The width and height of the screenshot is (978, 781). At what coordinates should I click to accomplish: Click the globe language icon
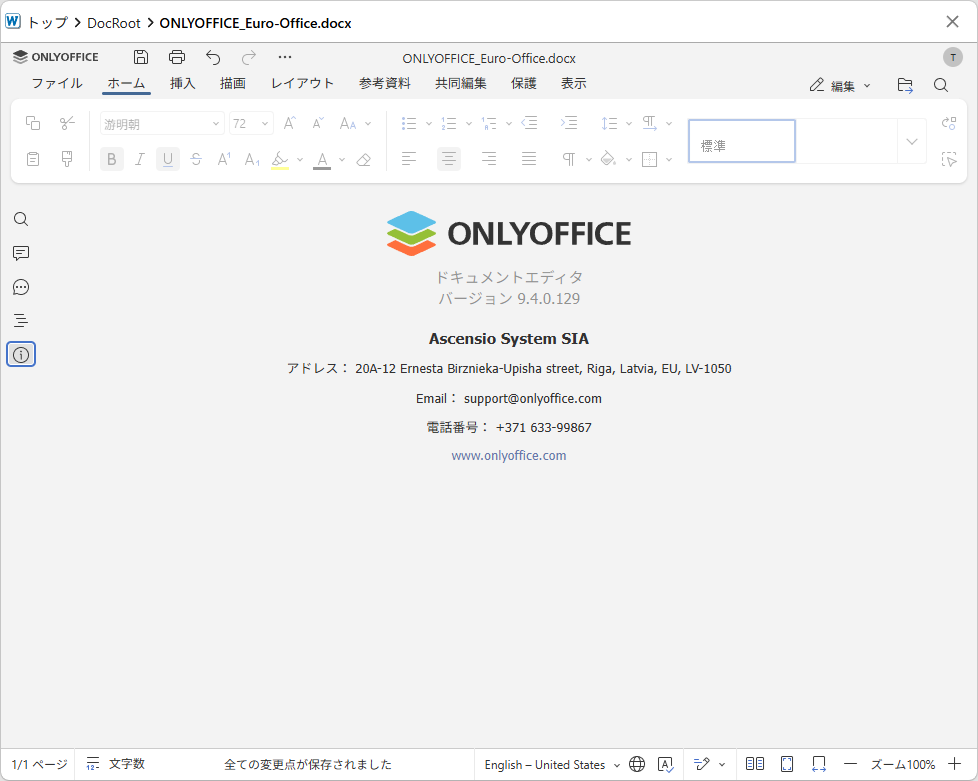pyautogui.click(x=637, y=764)
